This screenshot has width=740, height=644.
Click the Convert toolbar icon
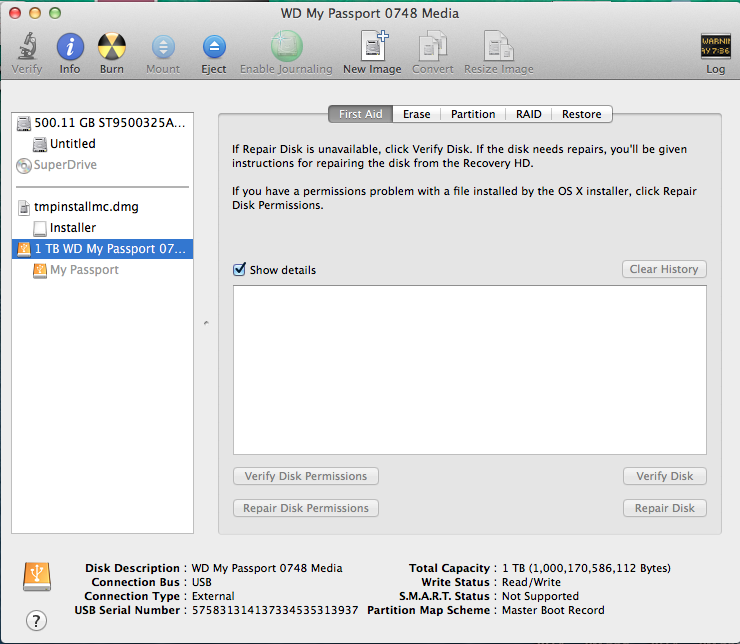click(x=433, y=46)
